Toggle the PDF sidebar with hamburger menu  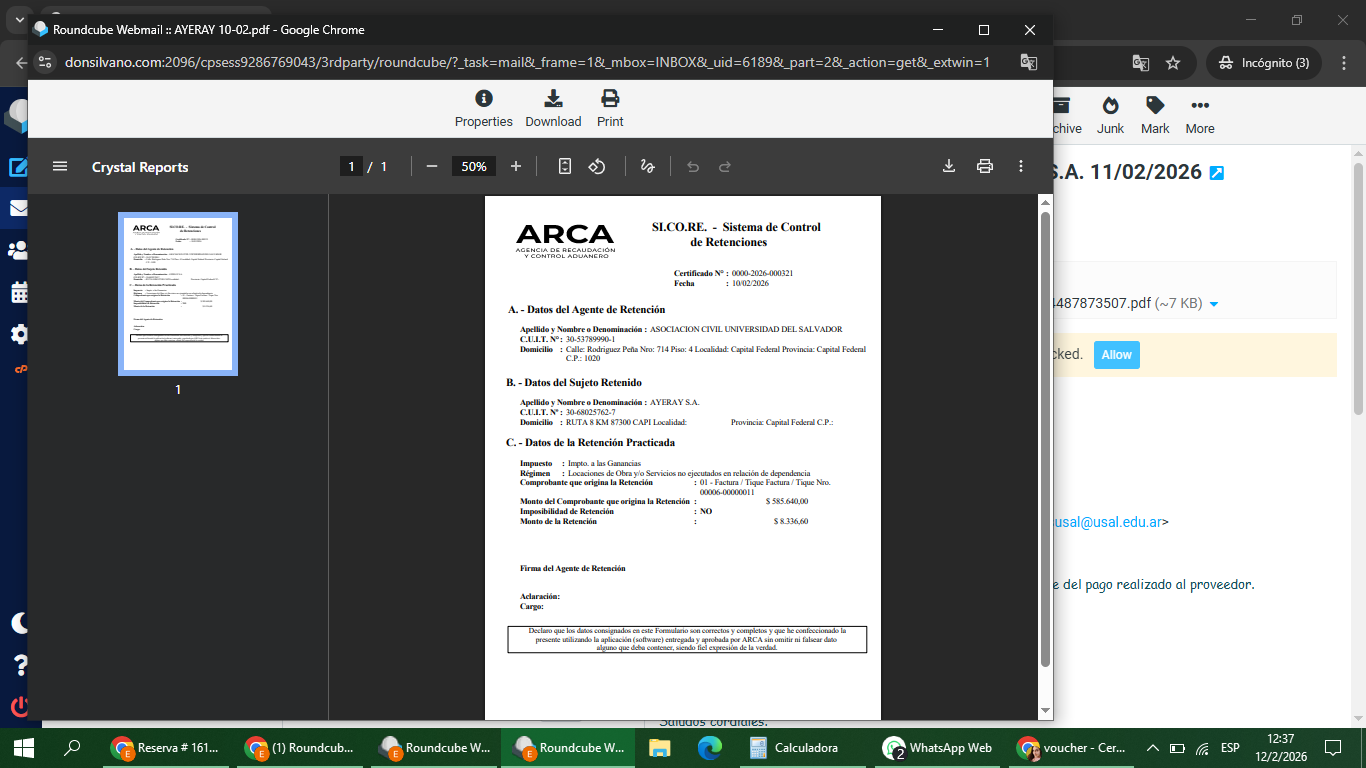(x=60, y=166)
